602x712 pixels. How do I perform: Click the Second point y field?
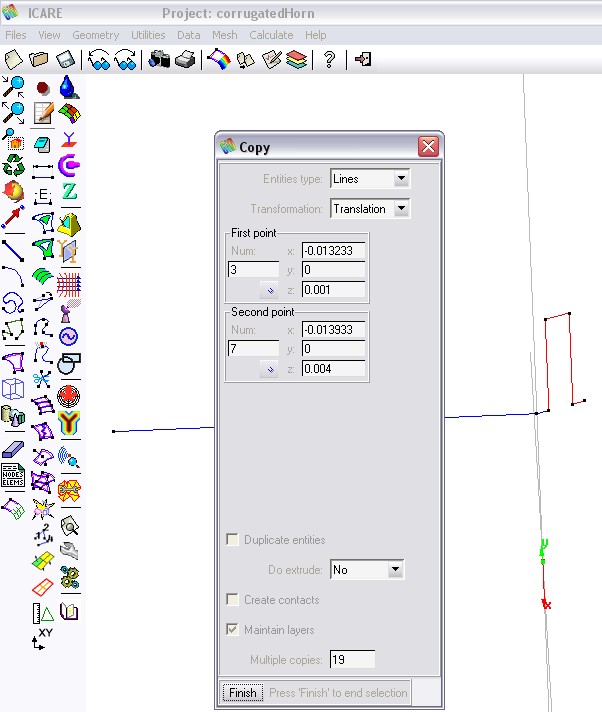[333, 349]
